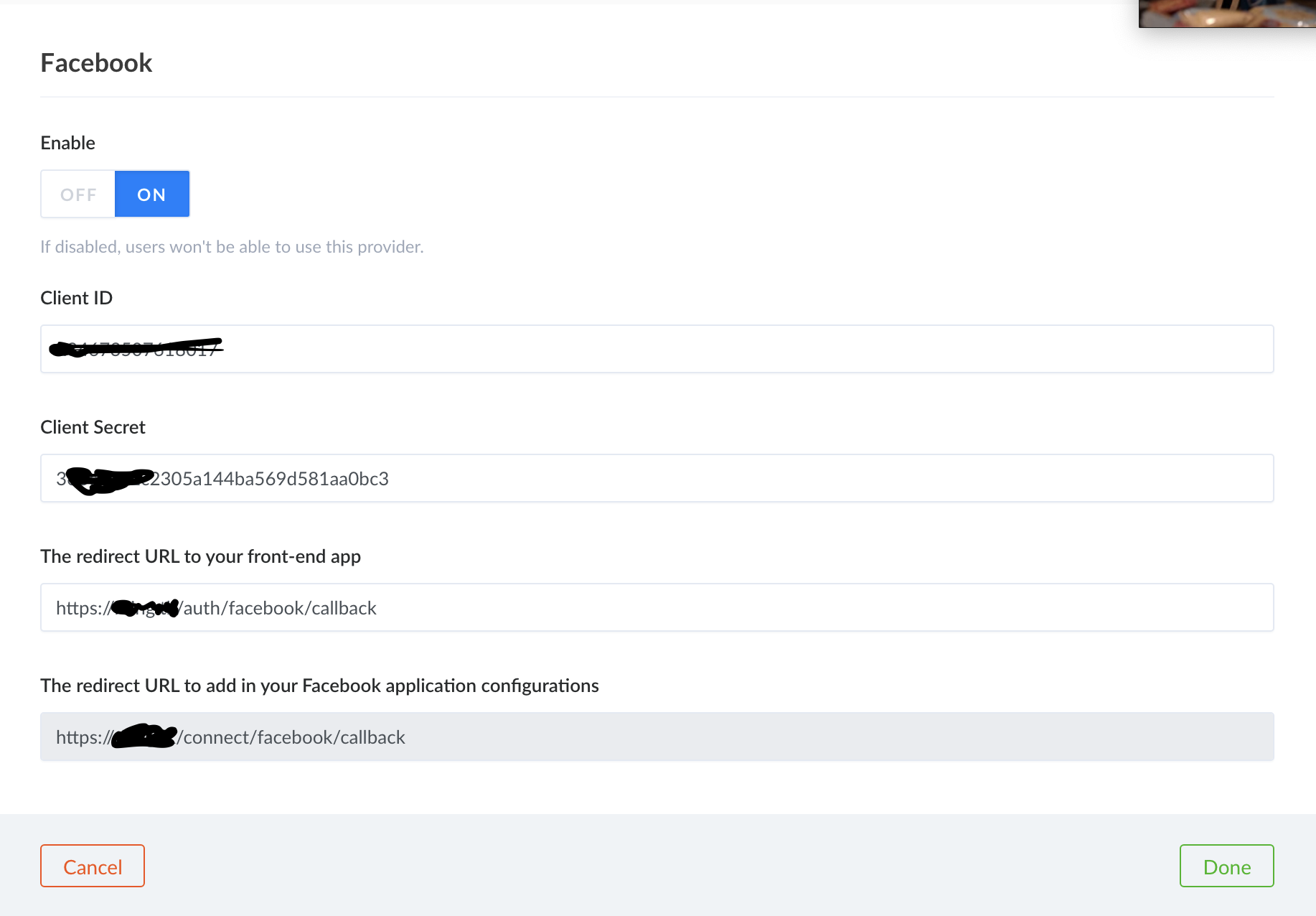
Task: Disable the Facebook provider via OFF toggle
Action: click(77, 194)
